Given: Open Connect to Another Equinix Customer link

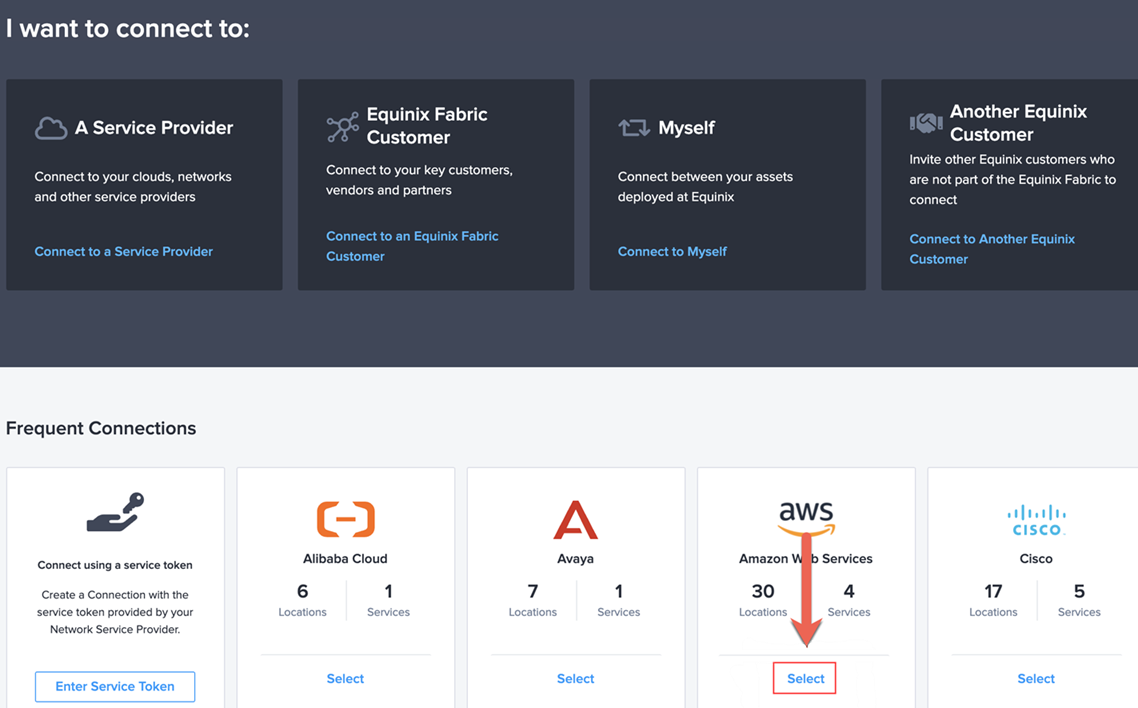Looking at the screenshot, I should [x=992, y=249].
